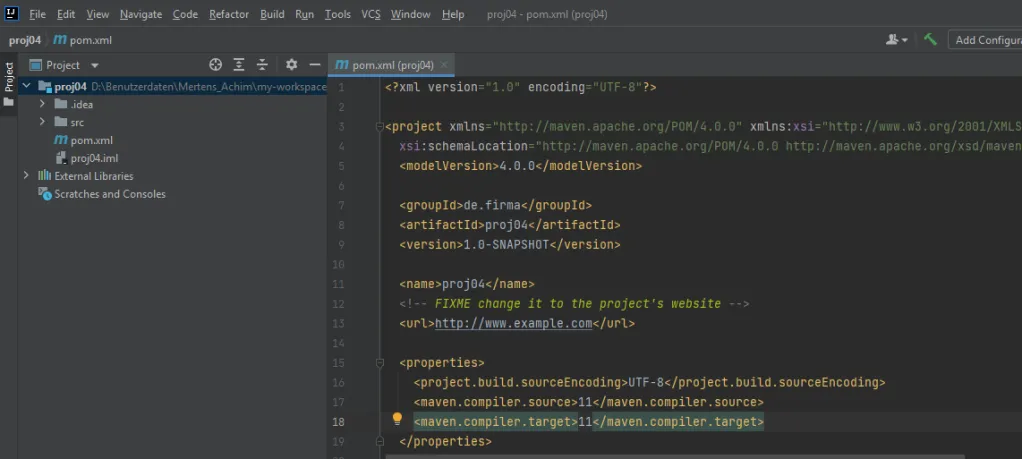
Task: Click the IntelliJ IDEA logo icon
Action: [x=12, y=13]
